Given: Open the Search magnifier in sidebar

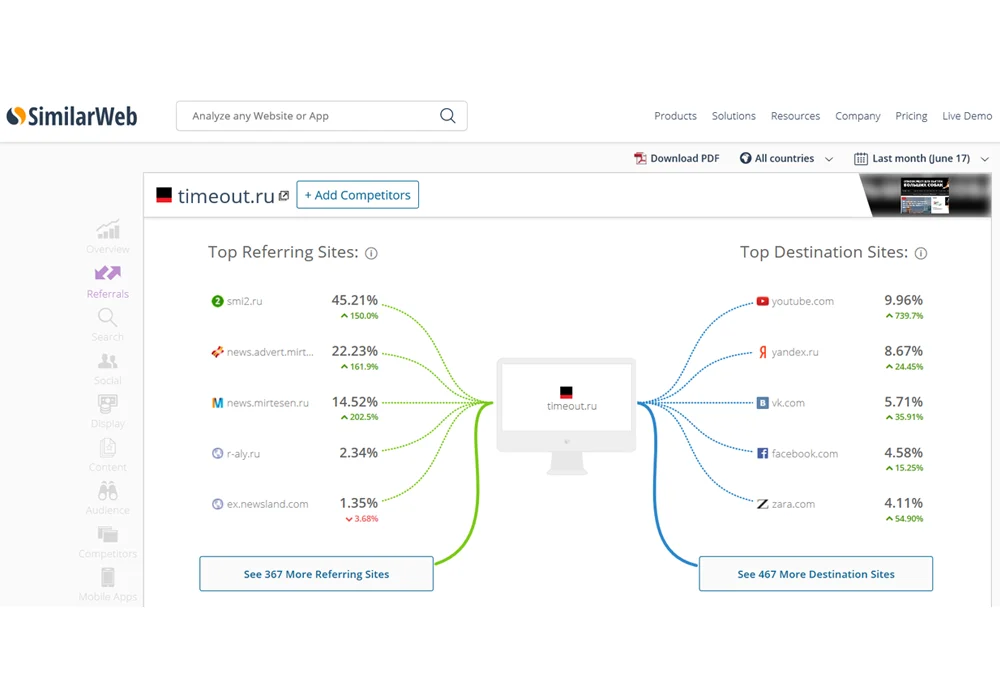Looking at the screenshot, I should click(107, 317).
